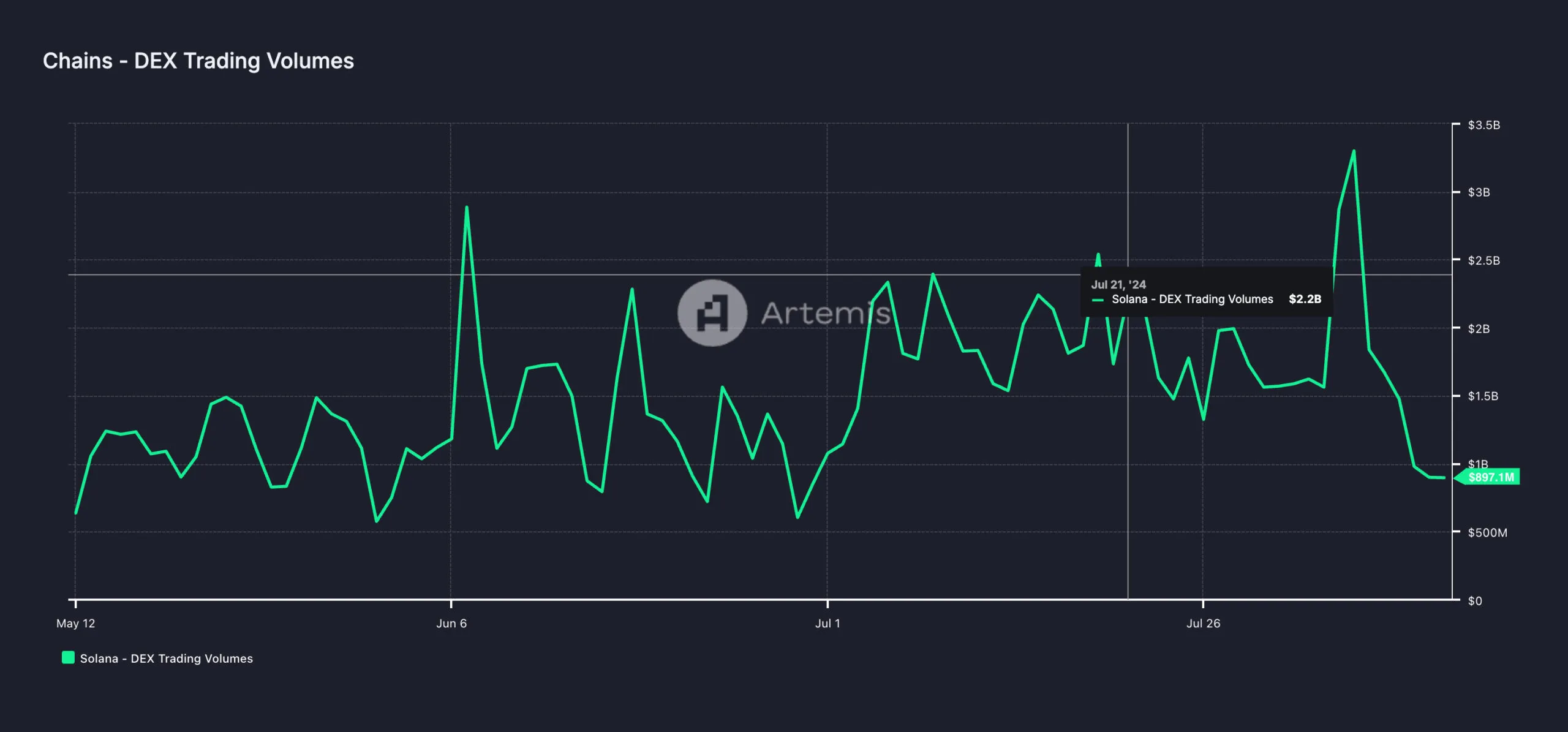
Task: Click the Solana - DEX Trading Volumes tooltip text
Action: coord(1193,300)
